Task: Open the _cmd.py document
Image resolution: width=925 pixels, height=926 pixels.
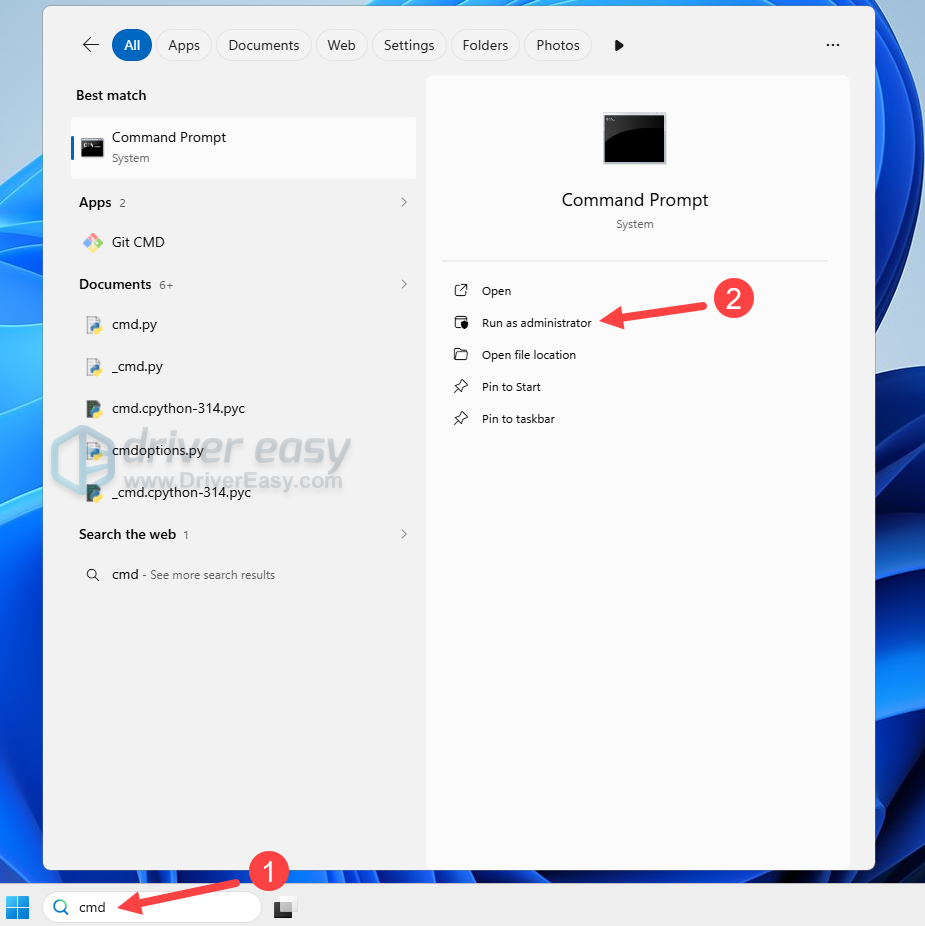Action: point(243,366)
